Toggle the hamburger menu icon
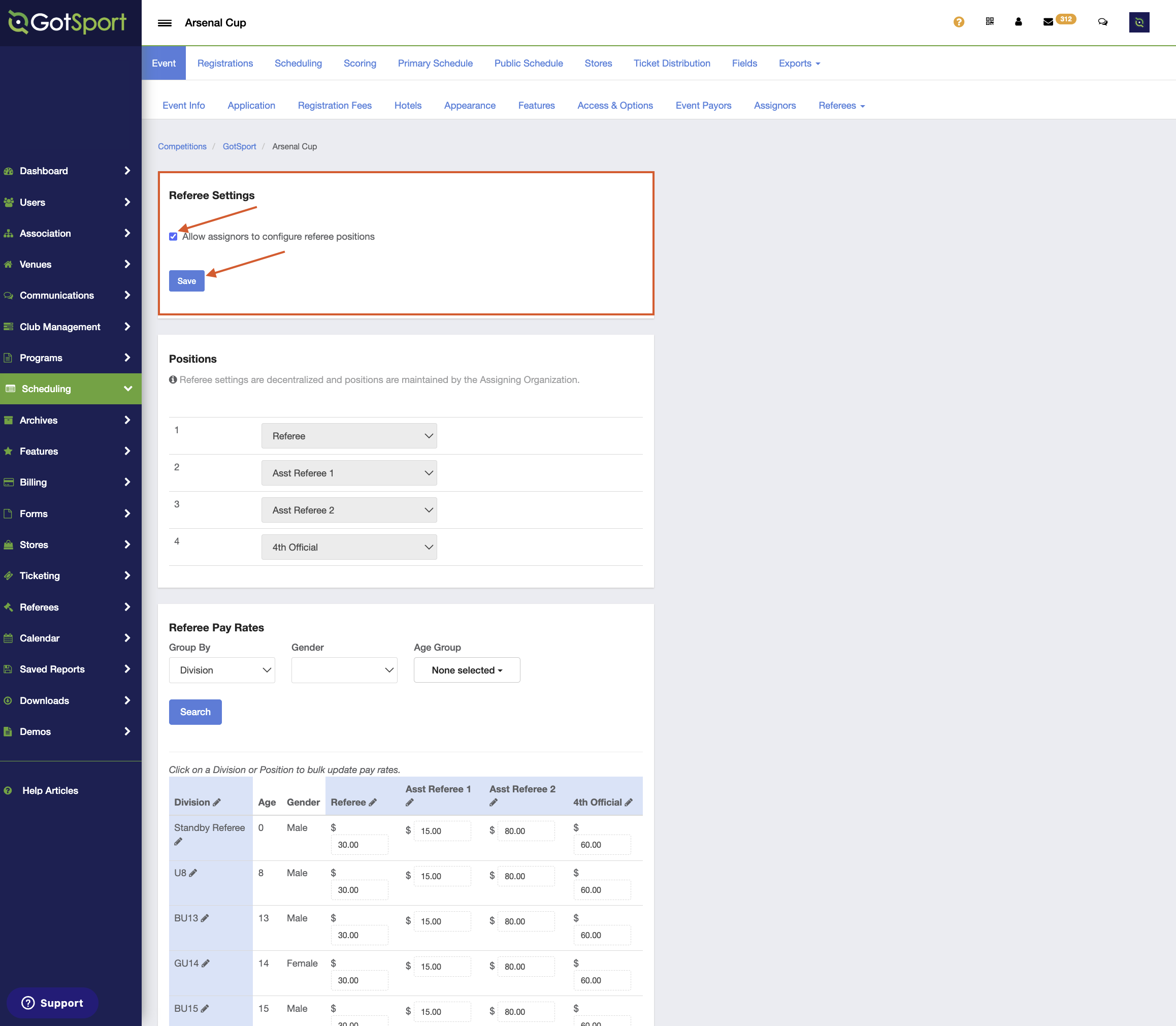This screenshot has height=1026, width=1176. coord(165,23)
